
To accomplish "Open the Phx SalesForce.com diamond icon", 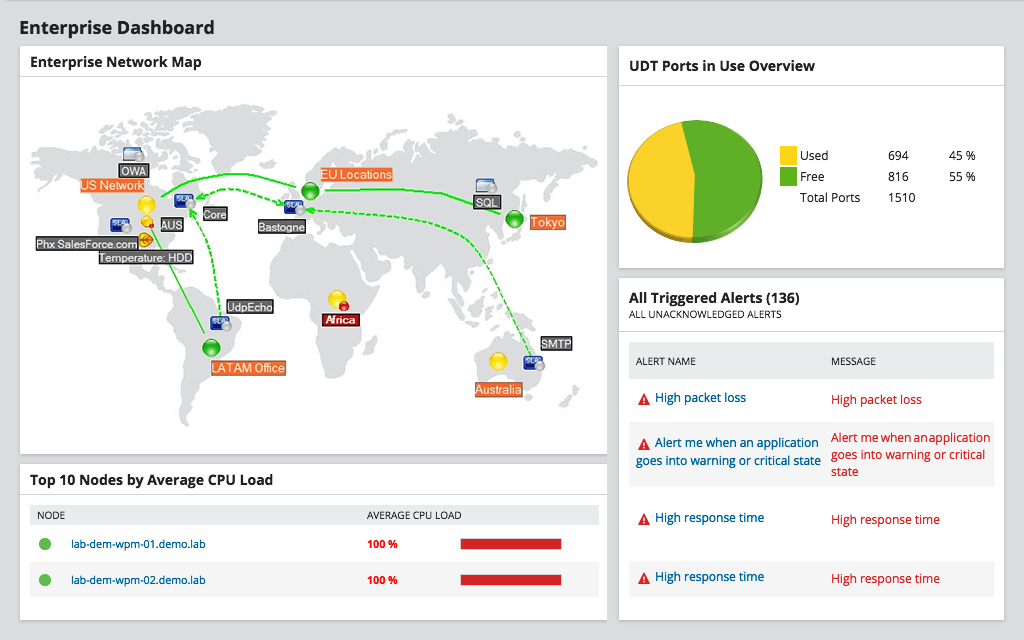I will 145,239.
